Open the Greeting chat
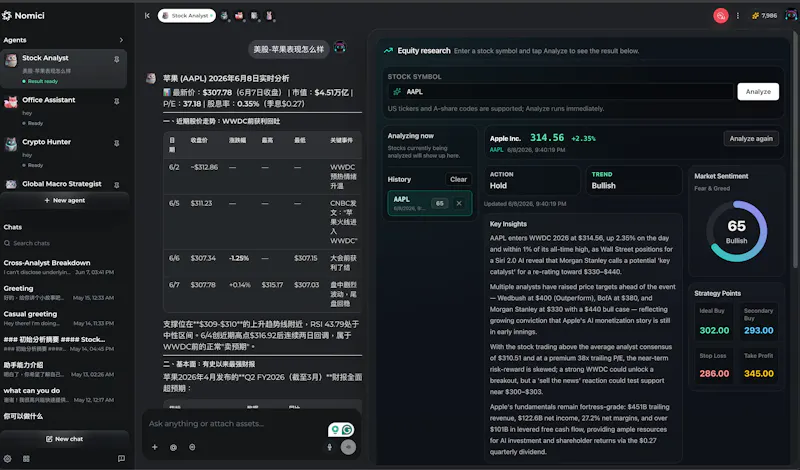Viewport: 800px width, 470px height. tap(59, 292)
